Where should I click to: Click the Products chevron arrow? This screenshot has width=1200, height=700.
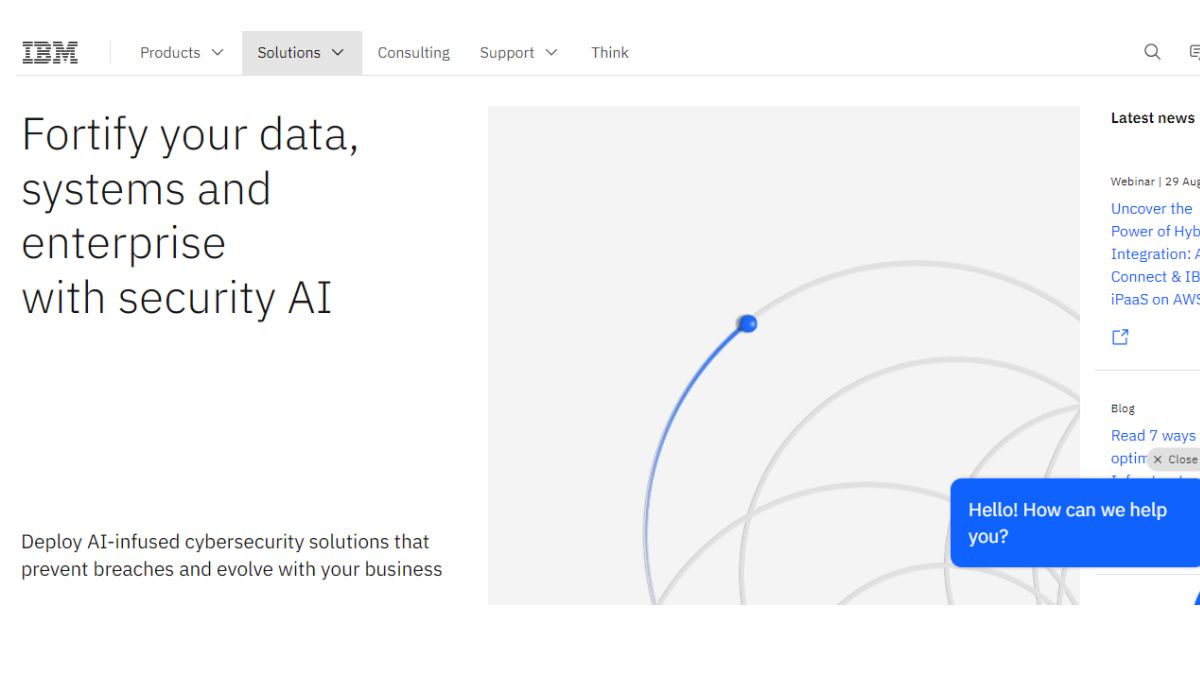coord(217,52)
